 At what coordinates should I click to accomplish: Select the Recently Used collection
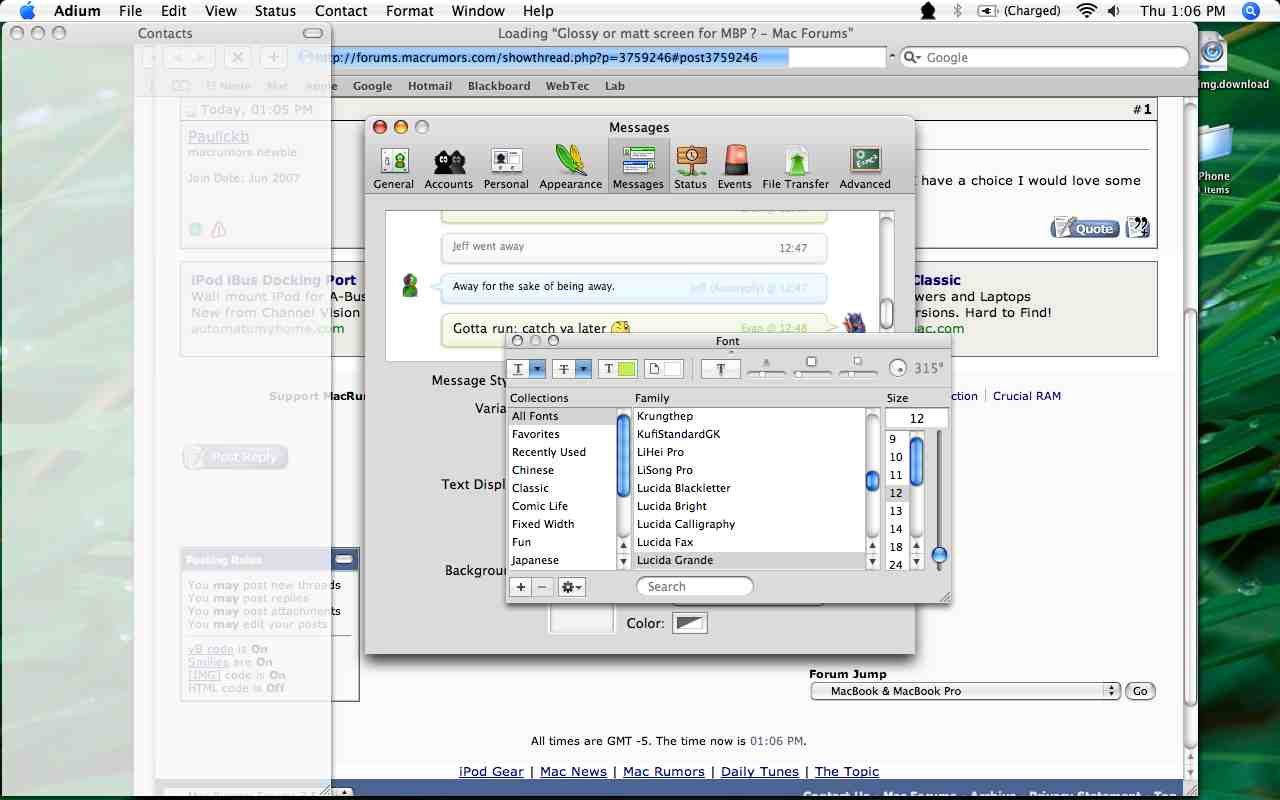coord(562,452)
